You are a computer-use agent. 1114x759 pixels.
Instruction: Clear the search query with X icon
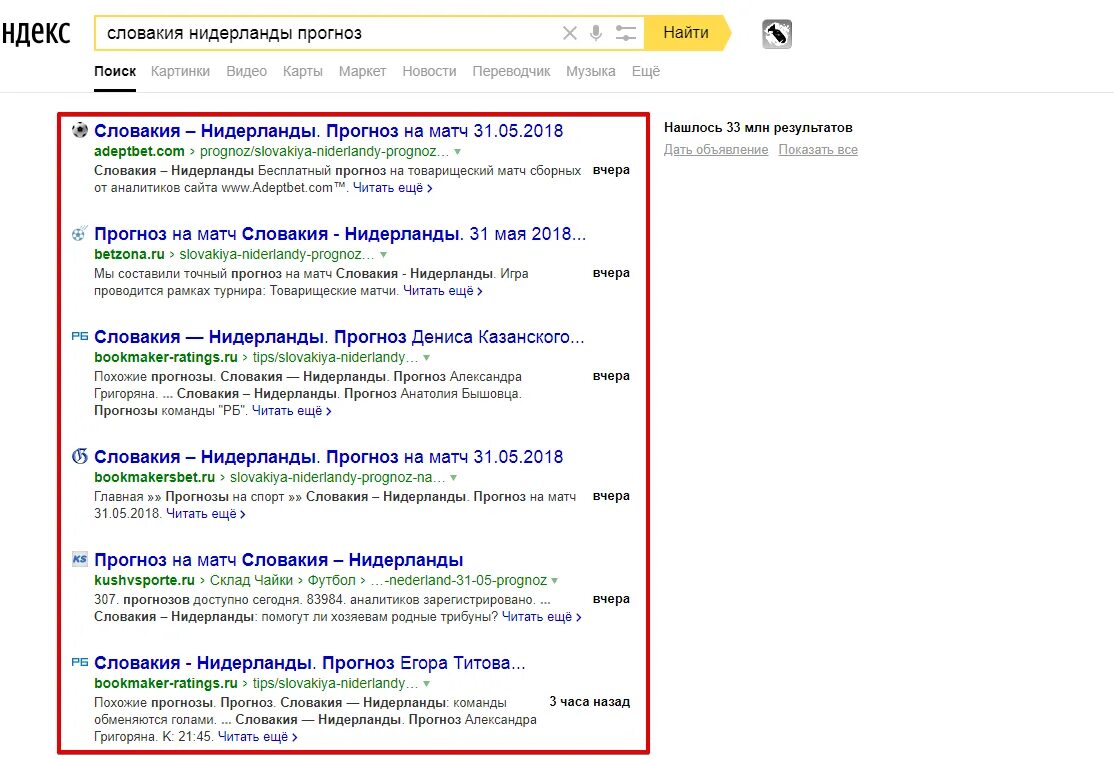point(569,33)
